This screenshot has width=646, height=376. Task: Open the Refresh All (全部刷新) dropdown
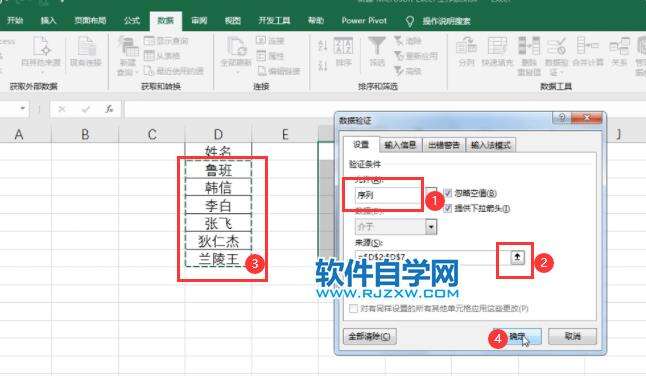236,56
